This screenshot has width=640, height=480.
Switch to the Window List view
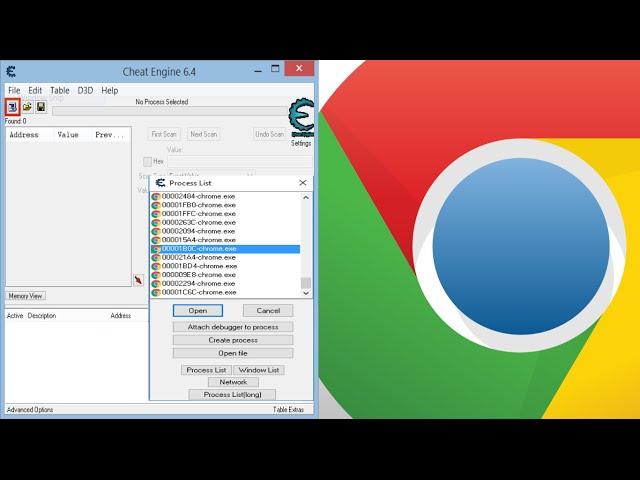click(x=259, y=370)
